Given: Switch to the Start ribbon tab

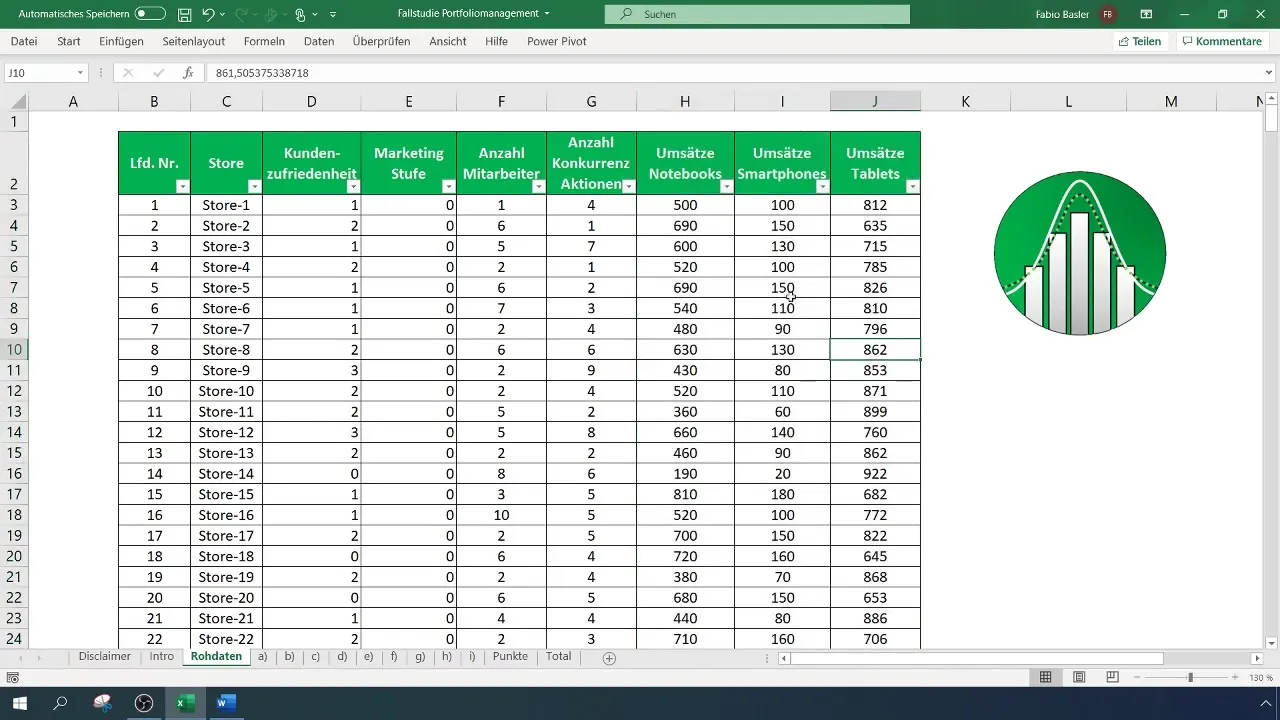Looking at the screenshot, I should coord(69,41).
